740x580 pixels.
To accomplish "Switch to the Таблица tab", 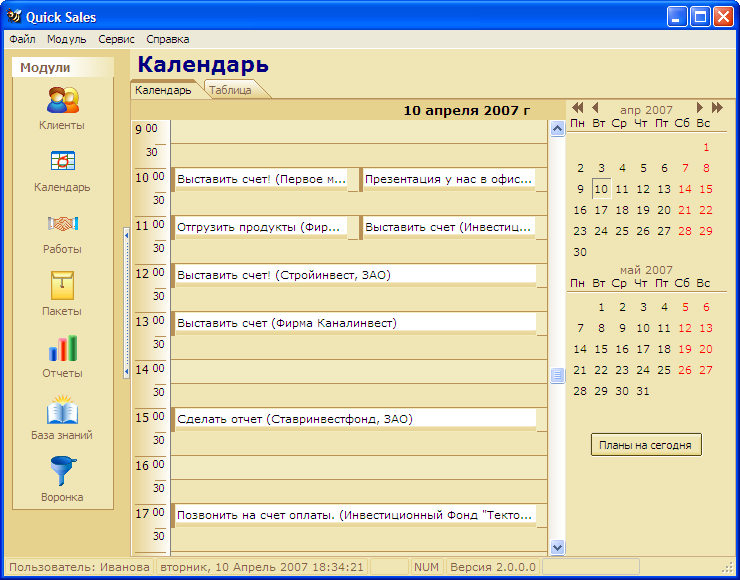I will click(231, 90).
